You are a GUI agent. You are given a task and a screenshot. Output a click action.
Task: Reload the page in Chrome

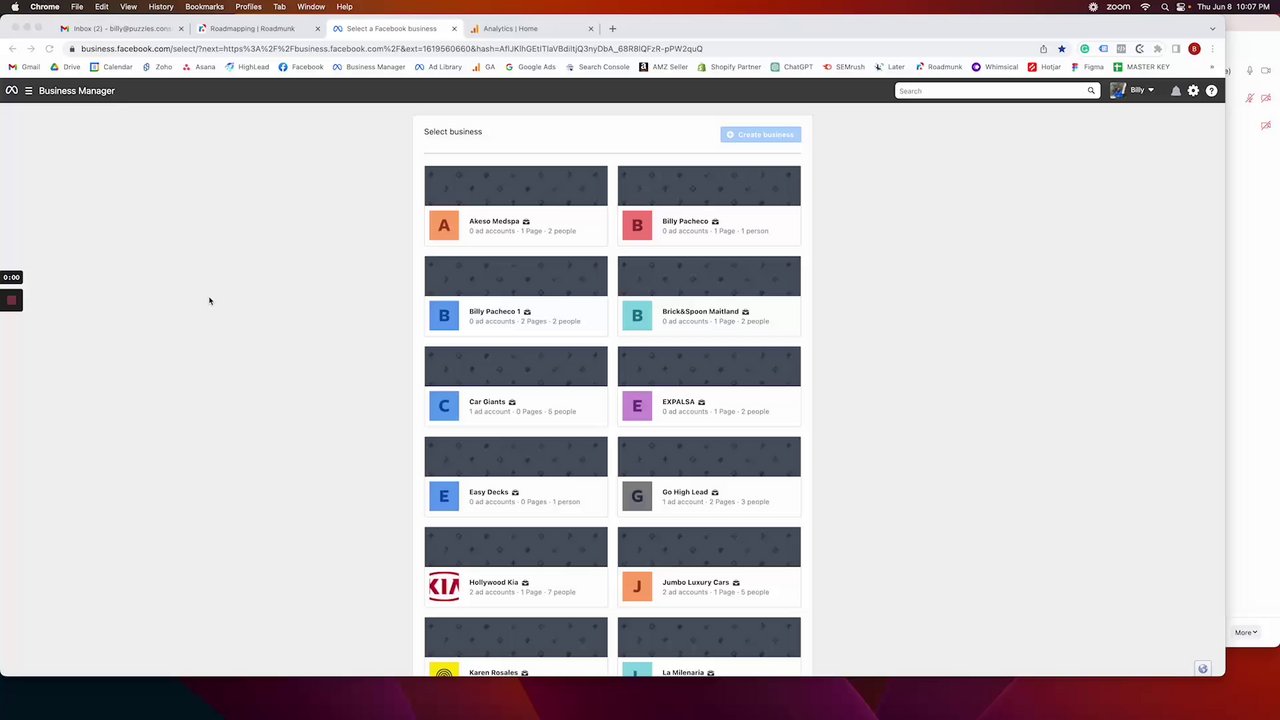(x=49, y=48)
